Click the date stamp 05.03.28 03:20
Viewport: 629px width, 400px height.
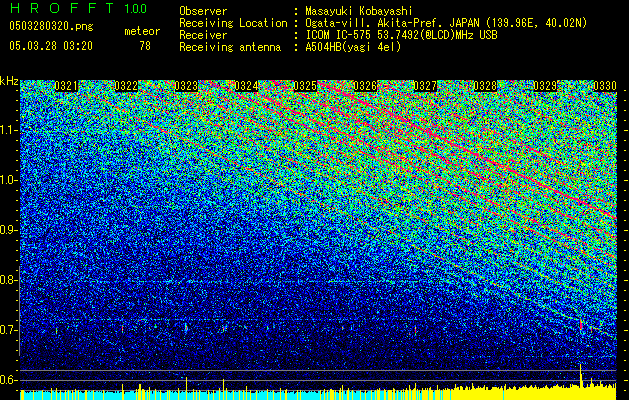(x=51, y=46)
